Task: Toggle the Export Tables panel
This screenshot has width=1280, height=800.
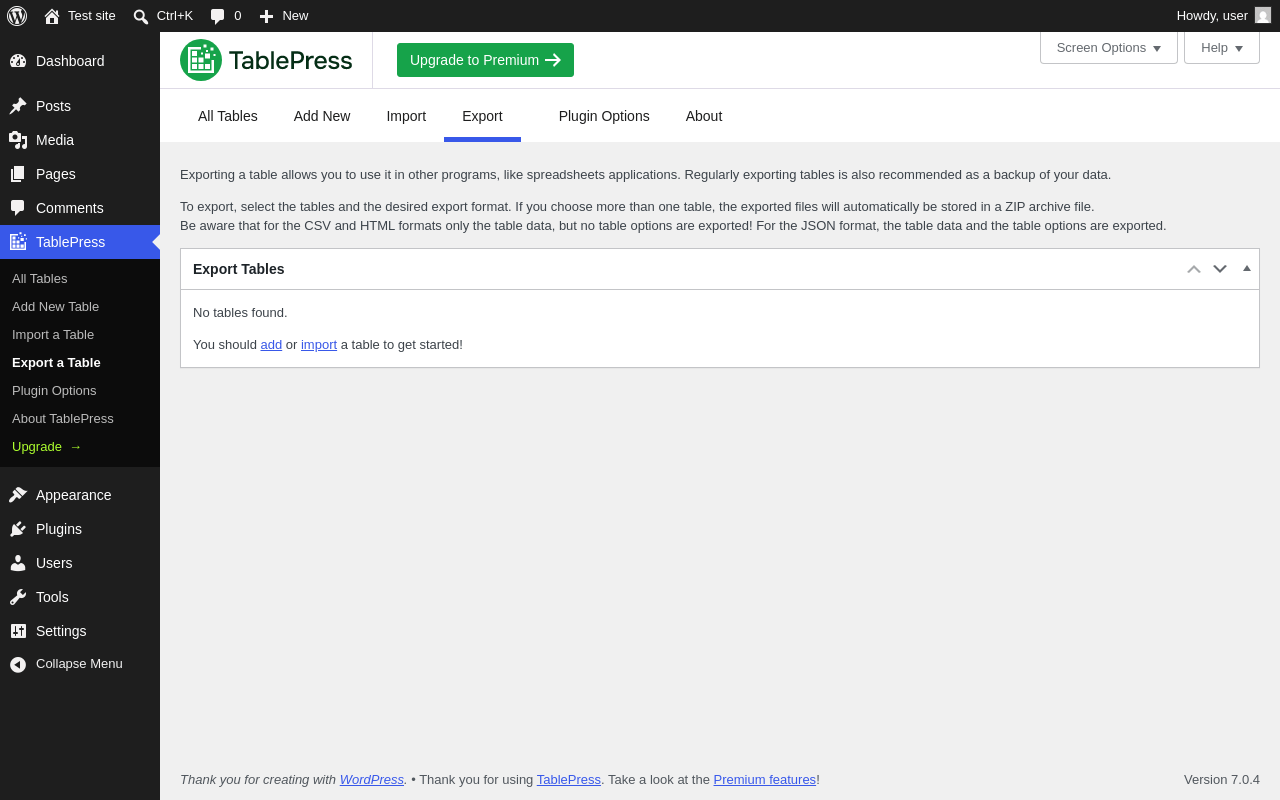Action: (x=1247, y=268)
